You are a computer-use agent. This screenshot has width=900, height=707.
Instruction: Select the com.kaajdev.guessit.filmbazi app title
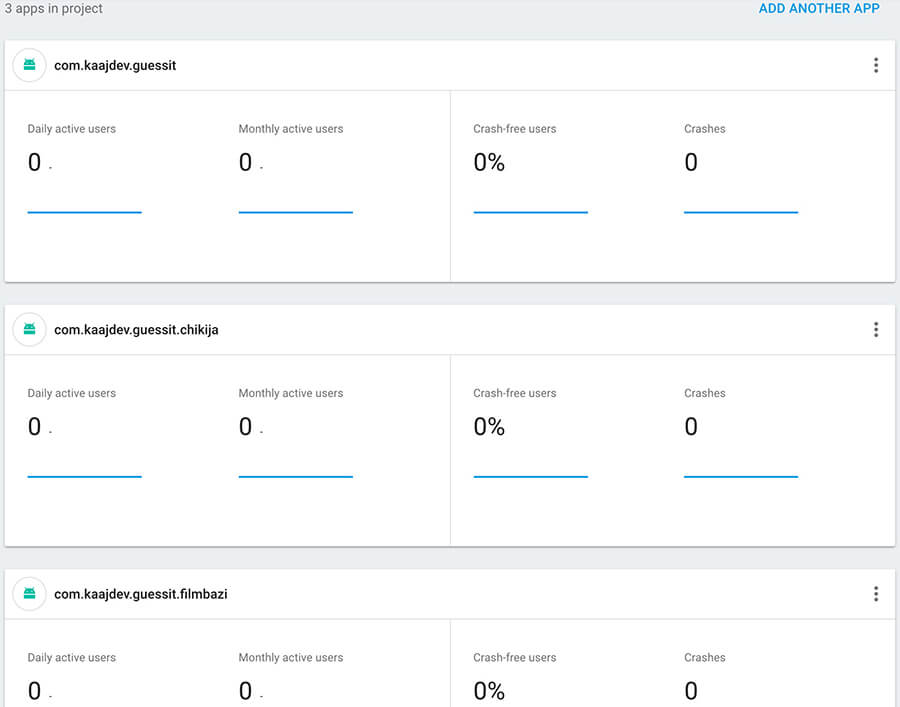tap(141, 594)
